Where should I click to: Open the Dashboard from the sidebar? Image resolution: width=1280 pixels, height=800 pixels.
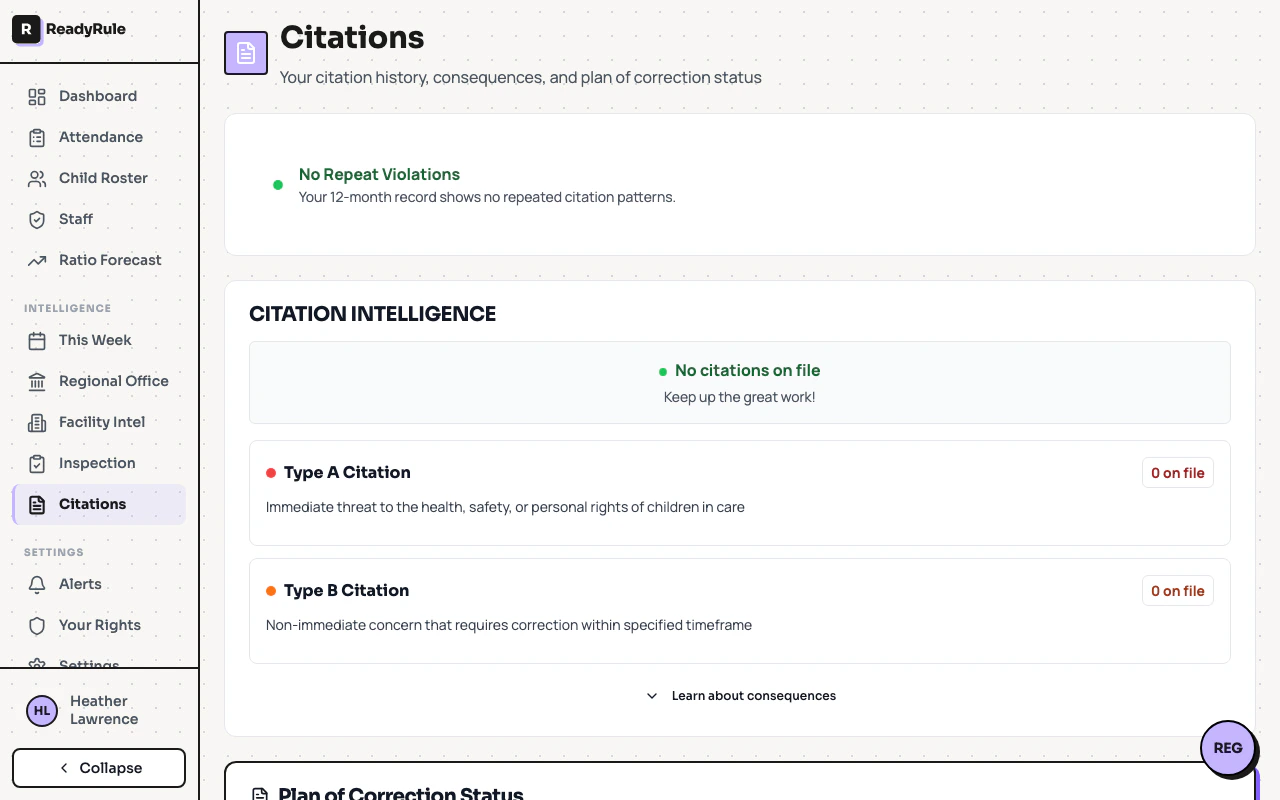[x=97, y=96]
